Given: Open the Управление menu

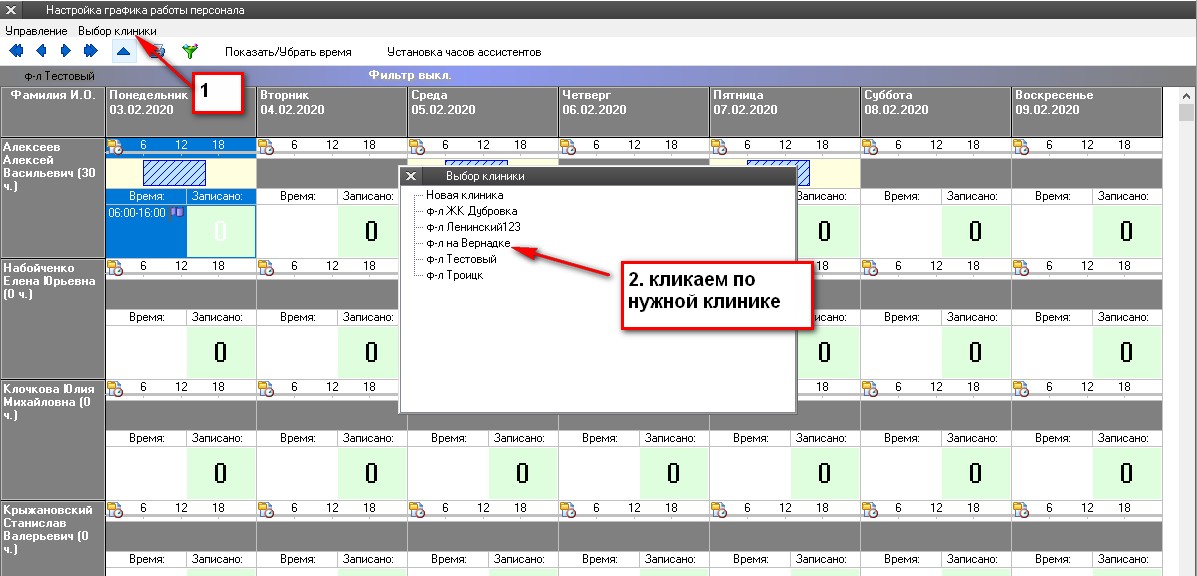Looking at the screenshot, I should [36, 31].
